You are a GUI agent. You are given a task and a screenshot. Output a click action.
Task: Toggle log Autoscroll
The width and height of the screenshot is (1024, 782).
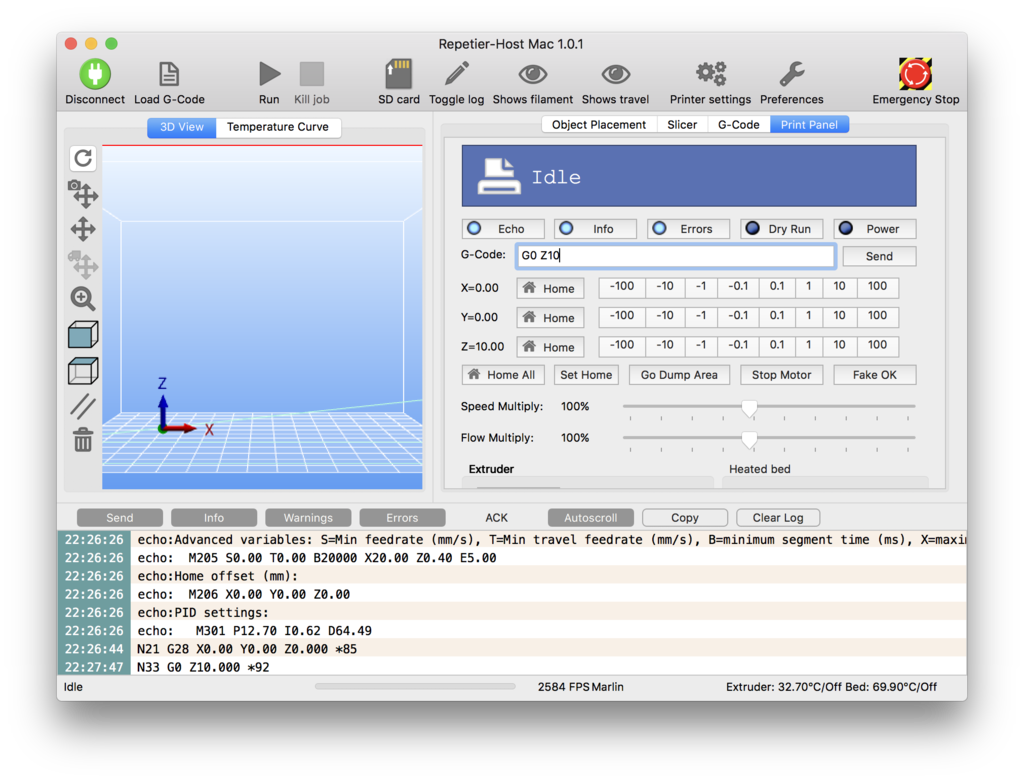tap(590, 517)
